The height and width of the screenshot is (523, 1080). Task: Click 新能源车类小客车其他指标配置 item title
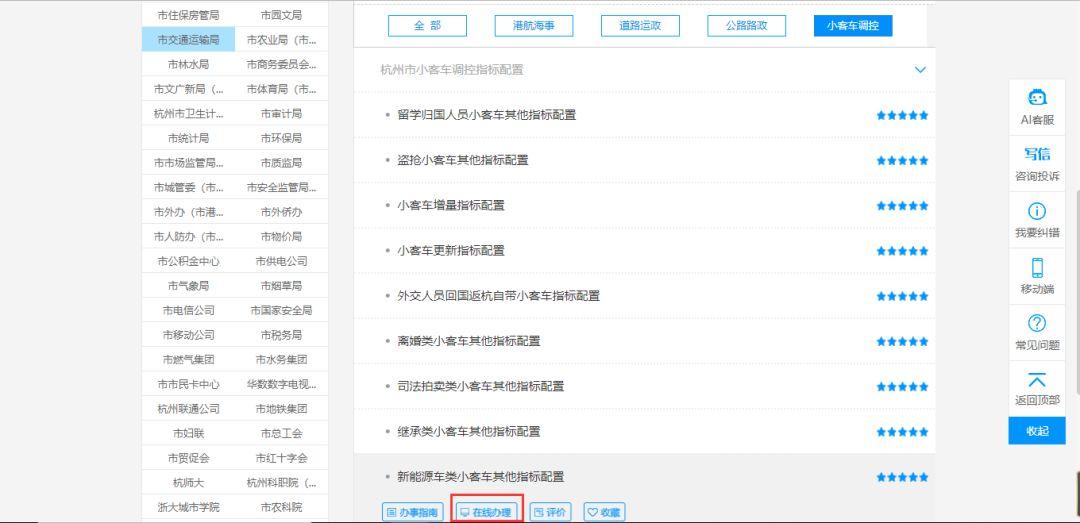[x=481, y=477]
